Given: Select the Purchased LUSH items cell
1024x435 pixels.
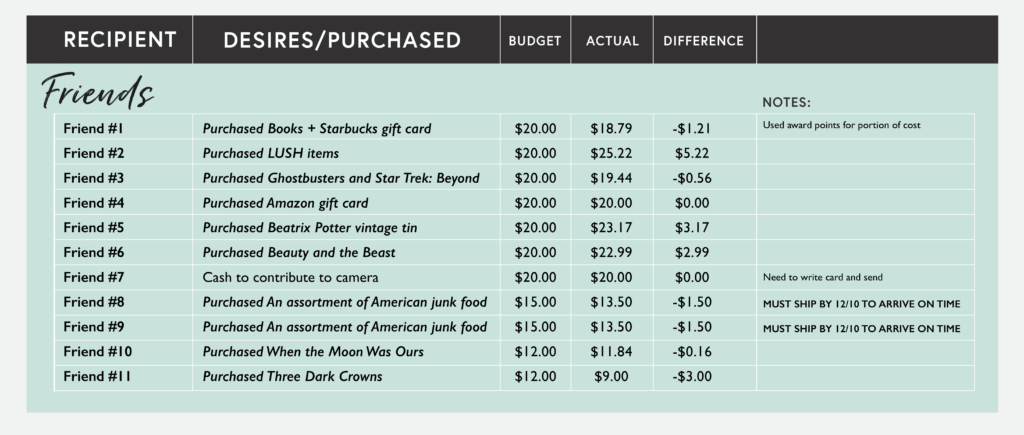Looking at the screenshot, I should point(346,153).
